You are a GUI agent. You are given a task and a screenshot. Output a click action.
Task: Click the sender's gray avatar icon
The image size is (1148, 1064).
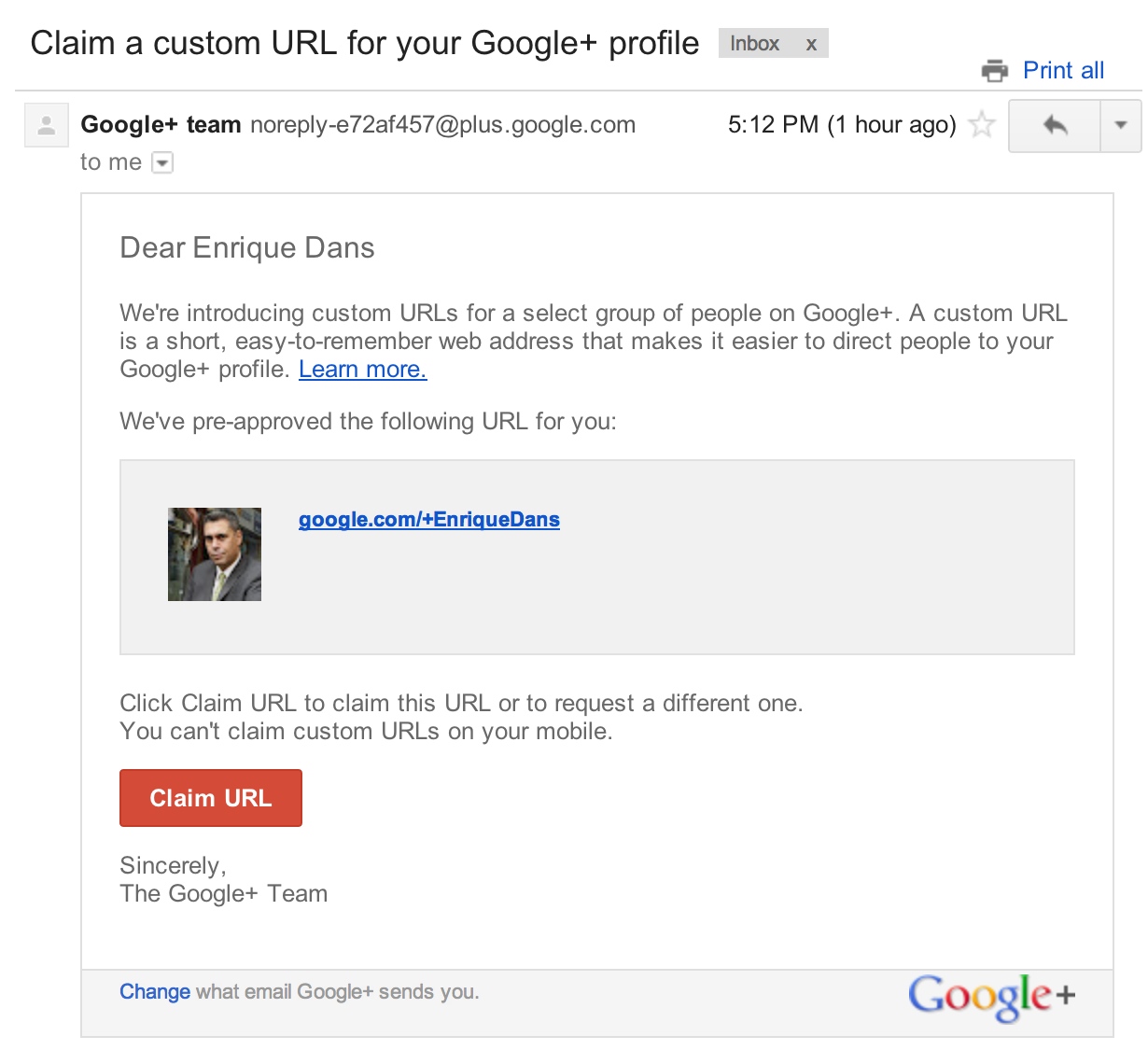tap(46, 125)
